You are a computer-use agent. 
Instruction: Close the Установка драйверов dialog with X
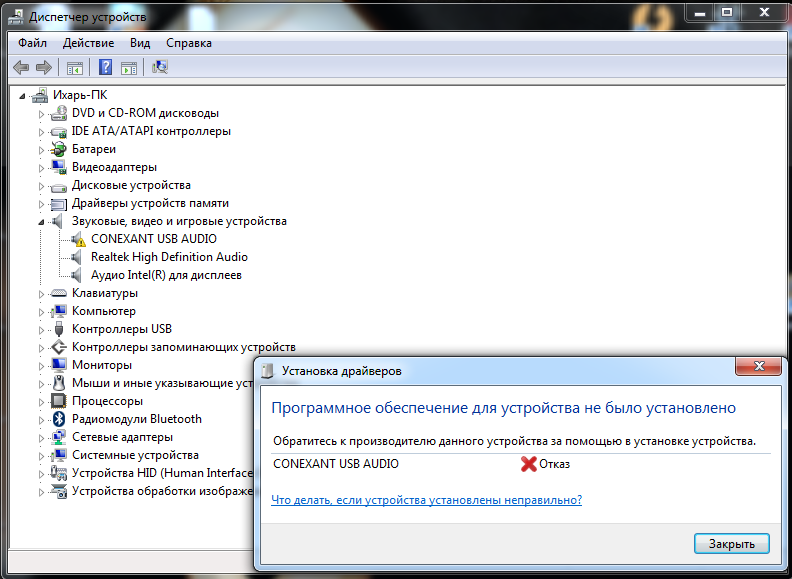tap(759, 366)
